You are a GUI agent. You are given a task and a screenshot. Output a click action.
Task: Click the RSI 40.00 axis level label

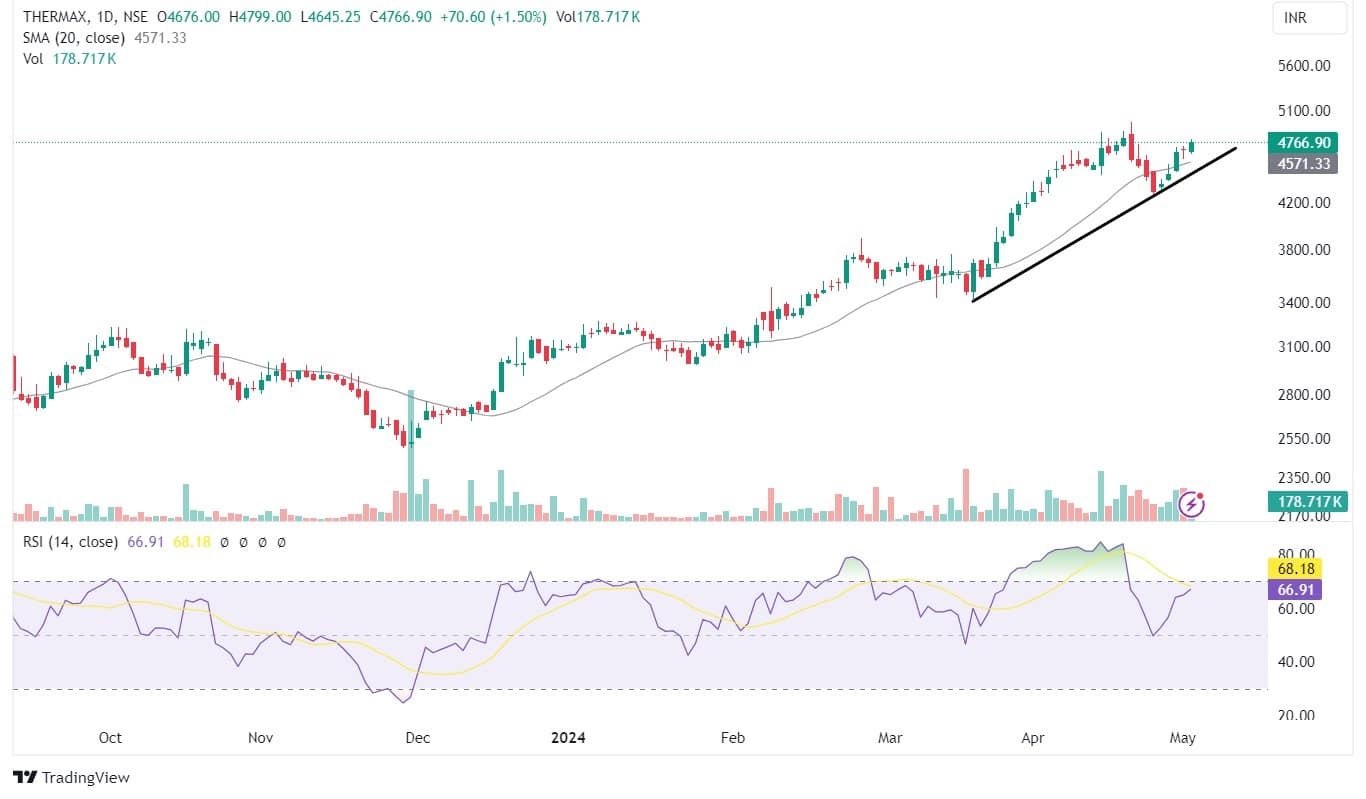[1298, 661]
